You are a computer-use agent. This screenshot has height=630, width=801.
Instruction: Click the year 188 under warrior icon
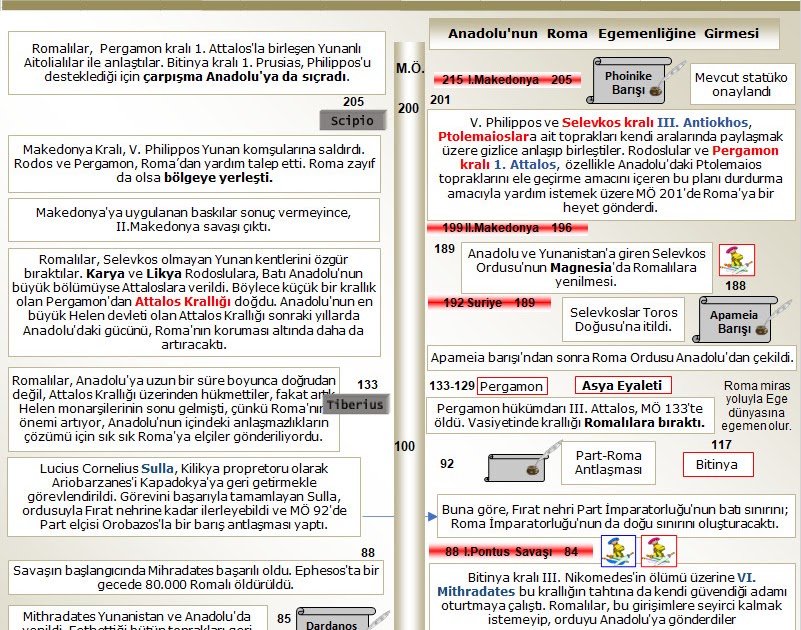coord(736,286)
